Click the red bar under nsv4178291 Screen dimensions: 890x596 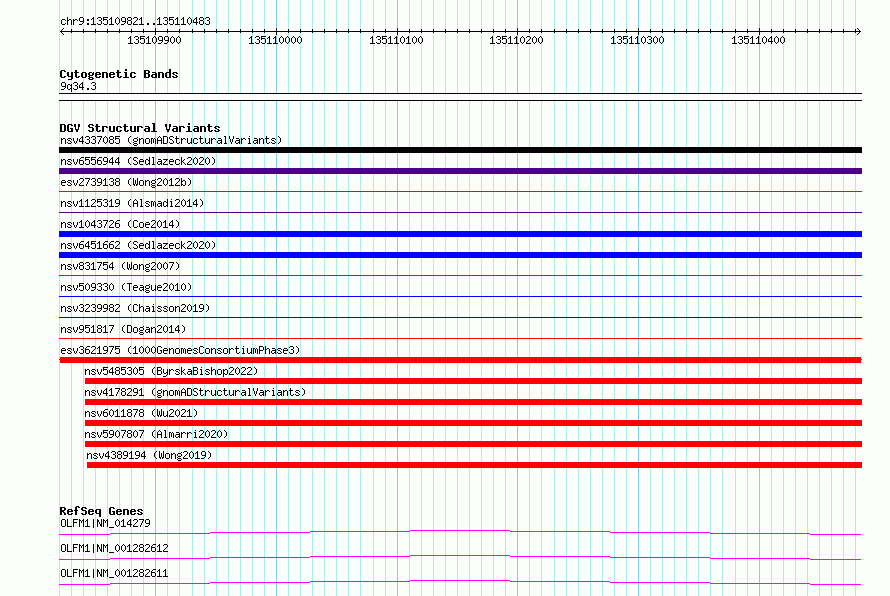coord(473,402)
